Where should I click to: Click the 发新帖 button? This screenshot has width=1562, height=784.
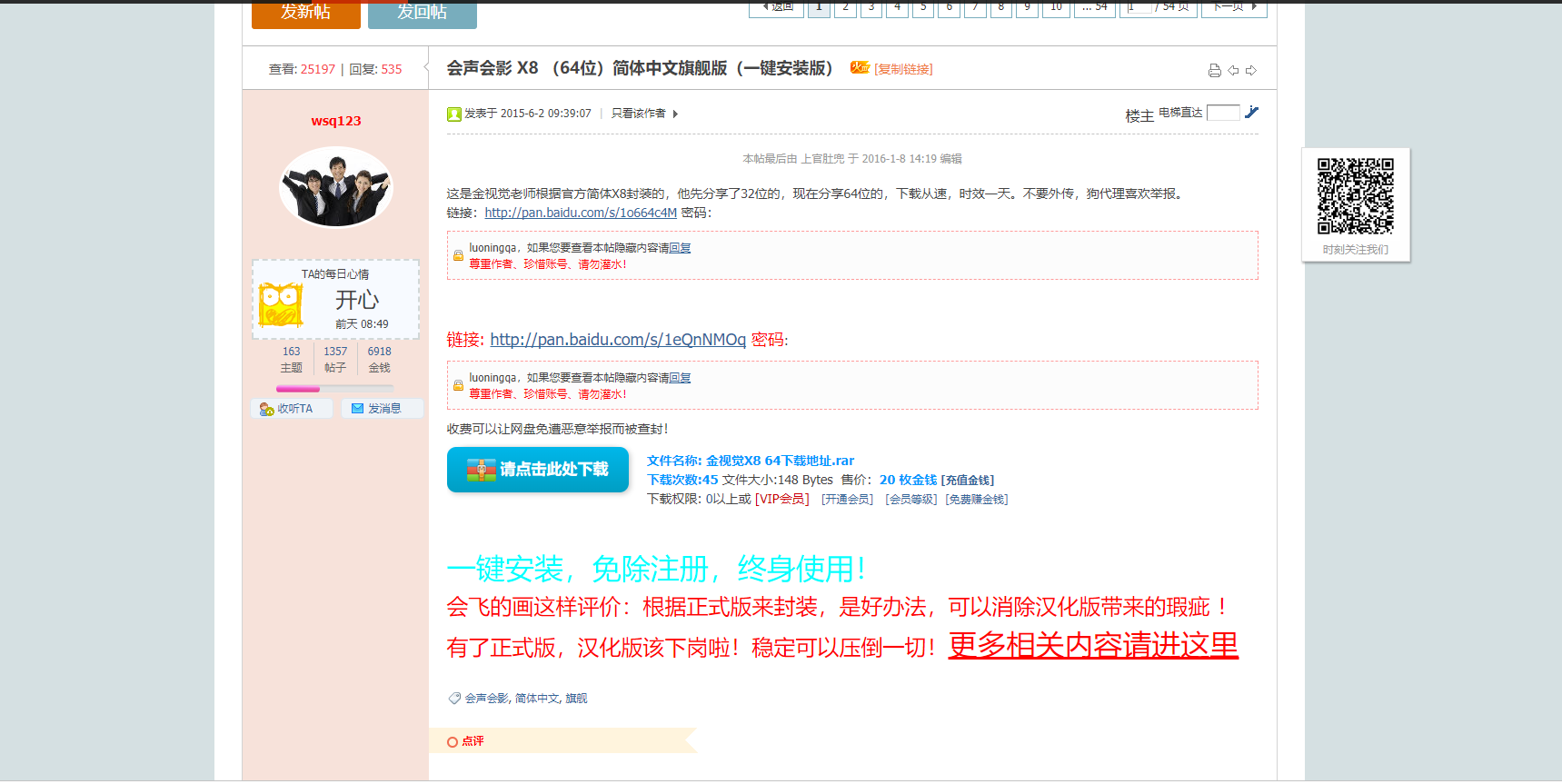(x=306, y=13)
